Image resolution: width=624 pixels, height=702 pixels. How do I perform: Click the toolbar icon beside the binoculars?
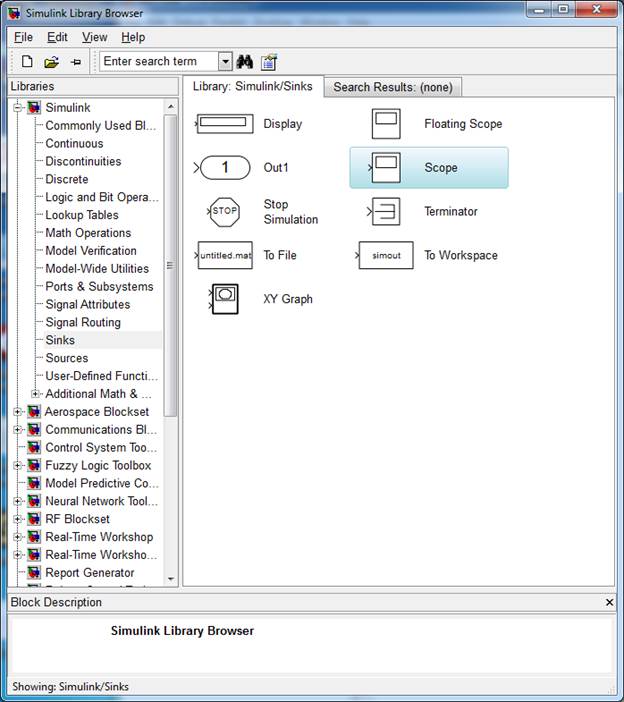pos(269,62)
